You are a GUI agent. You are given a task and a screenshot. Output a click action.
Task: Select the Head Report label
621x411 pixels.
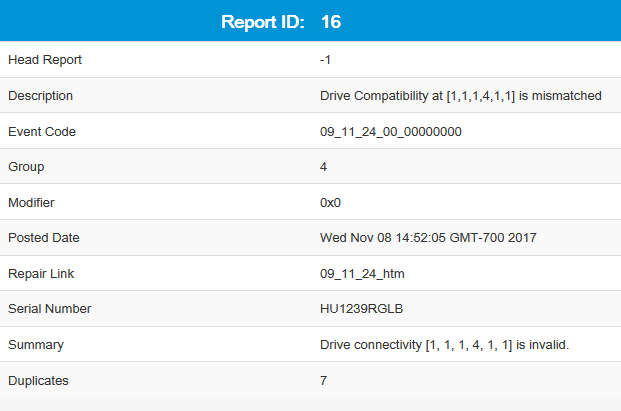pyautogui.click(x=45, y=60)
